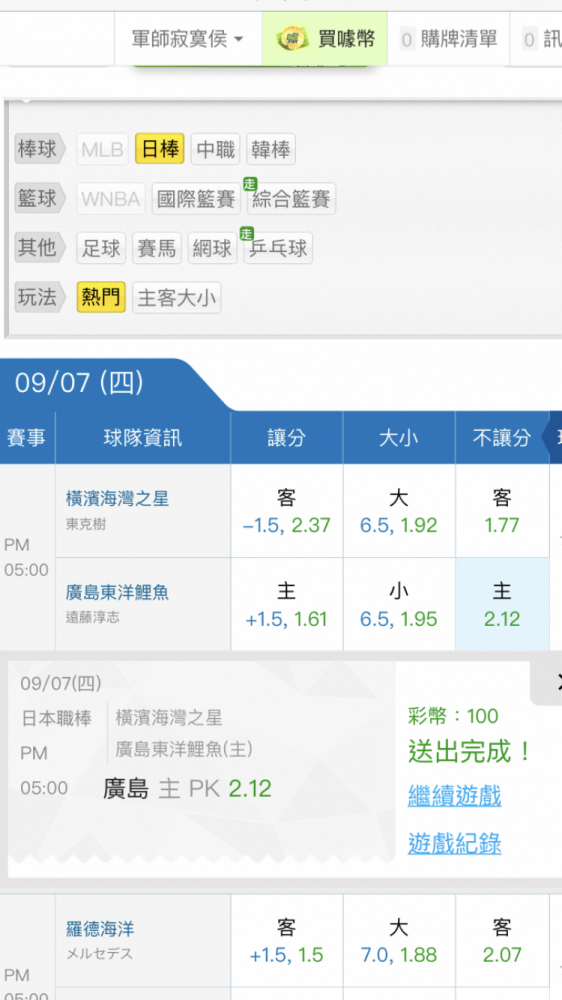Switch to 賽馬 category
The width and height of the screenshot is (562, 1000).
coord(157,247)
